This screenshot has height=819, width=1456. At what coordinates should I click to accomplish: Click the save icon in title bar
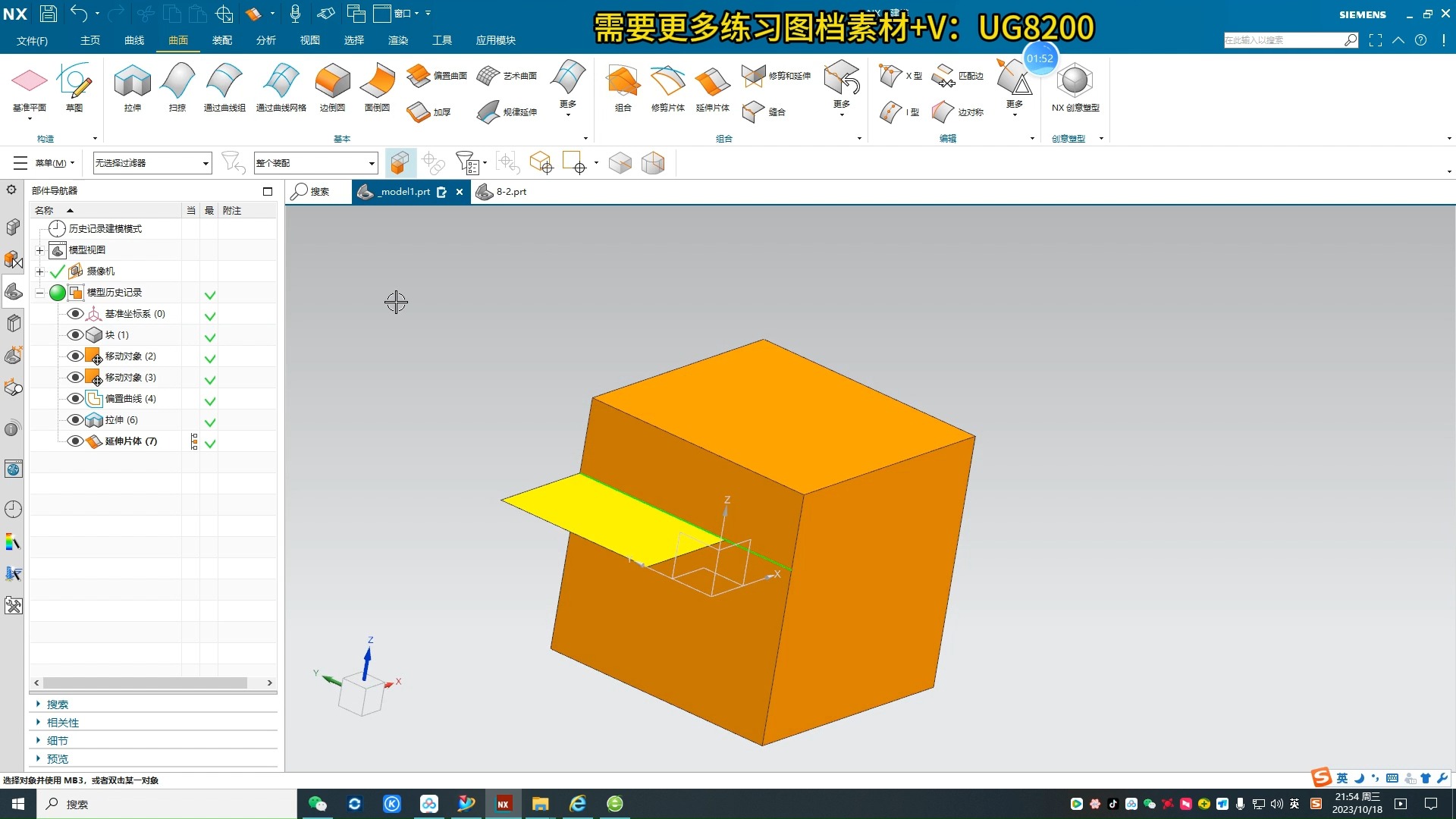coord(49,13)
